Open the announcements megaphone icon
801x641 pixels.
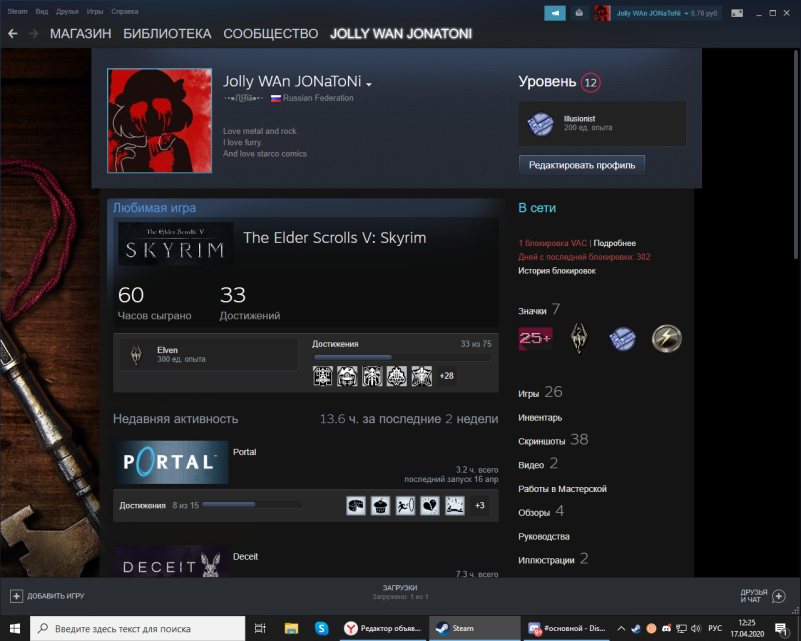pyautogui.click(x=555, y=13)
